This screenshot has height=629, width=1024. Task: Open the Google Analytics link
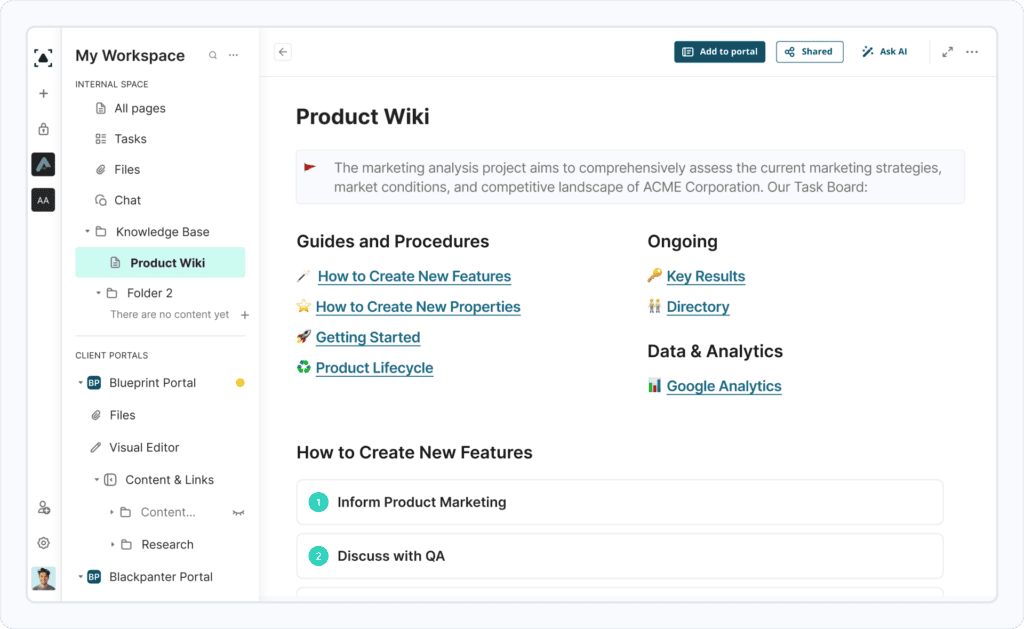pyautogui.click(x=724, y=386)
